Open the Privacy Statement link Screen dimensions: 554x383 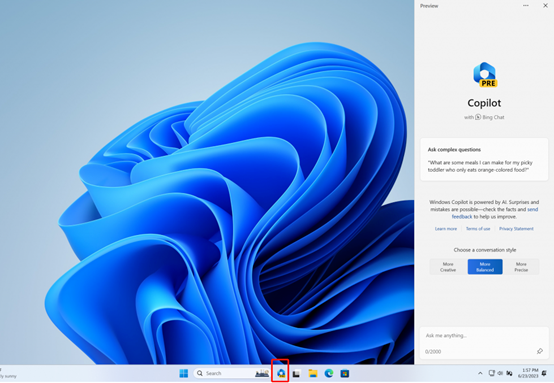pos(516,229)
